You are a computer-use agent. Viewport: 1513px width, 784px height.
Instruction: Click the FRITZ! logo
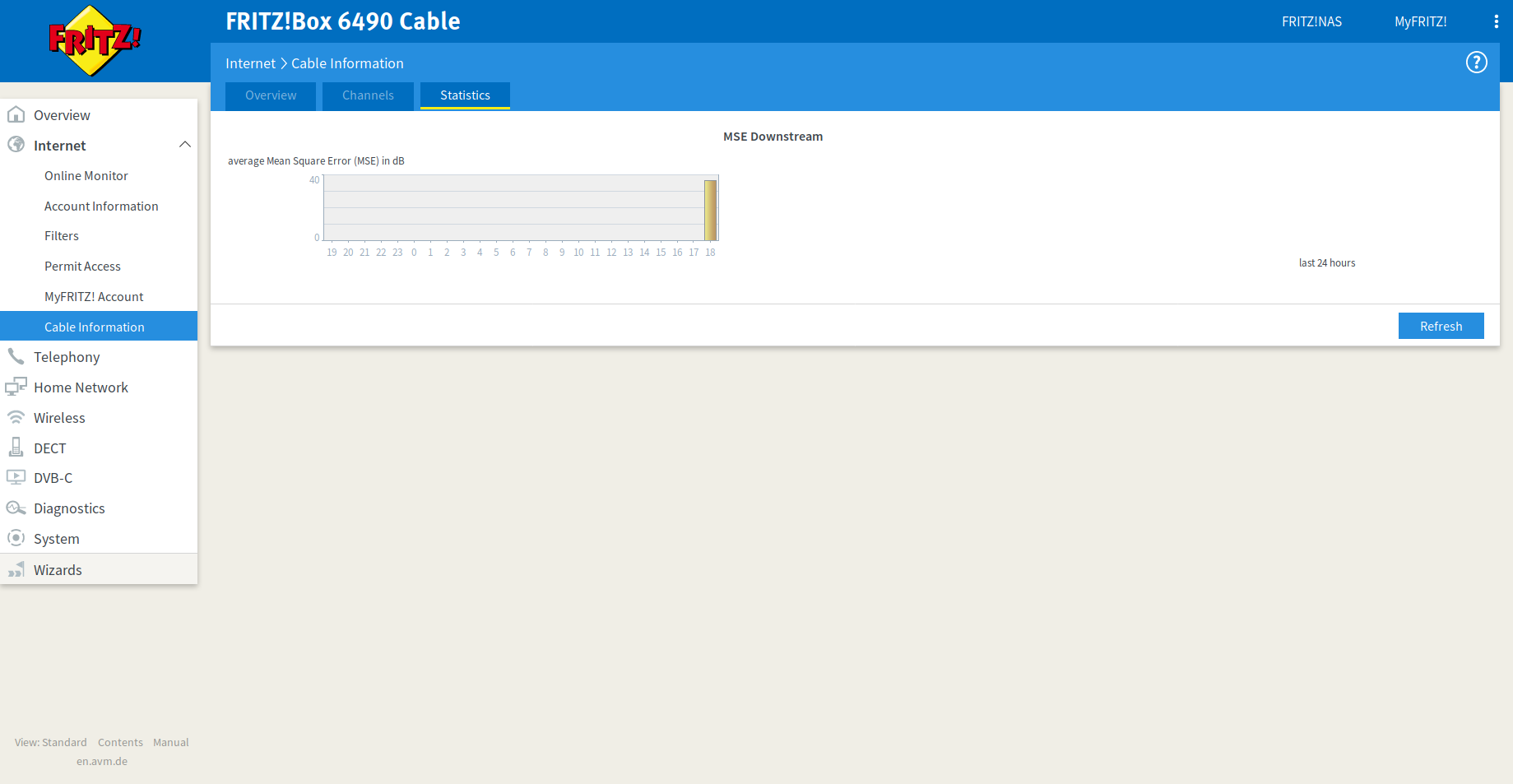pos(95,40)
